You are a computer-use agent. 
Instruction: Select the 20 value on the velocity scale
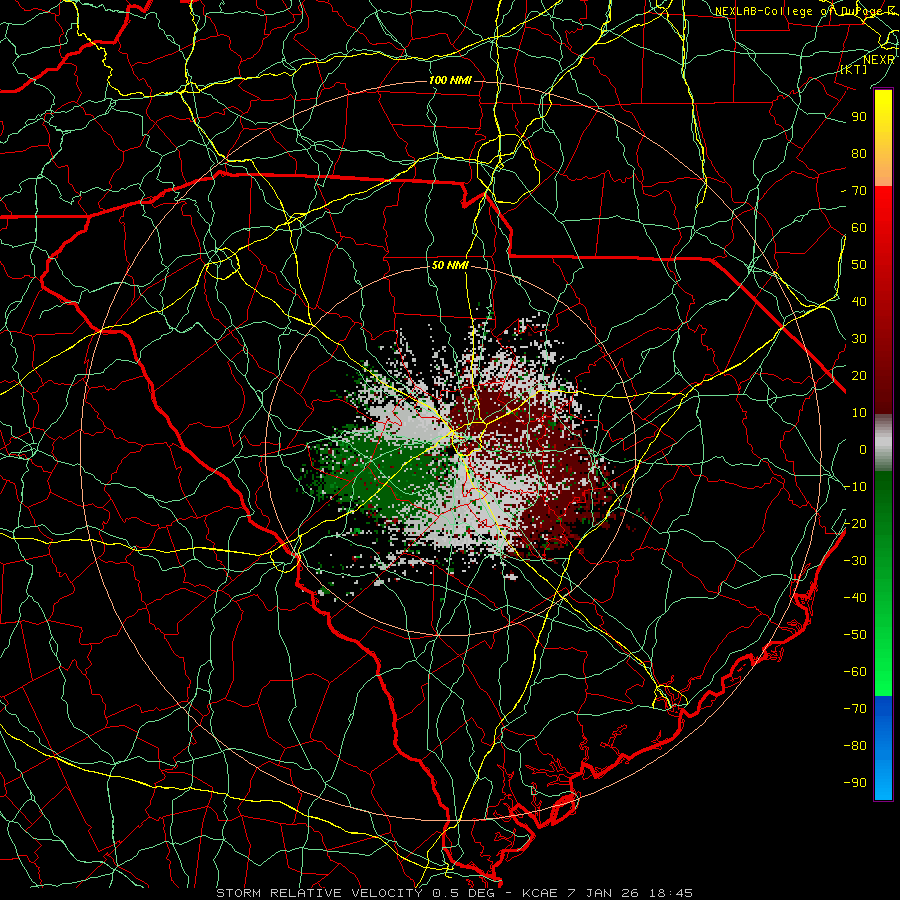859,376
